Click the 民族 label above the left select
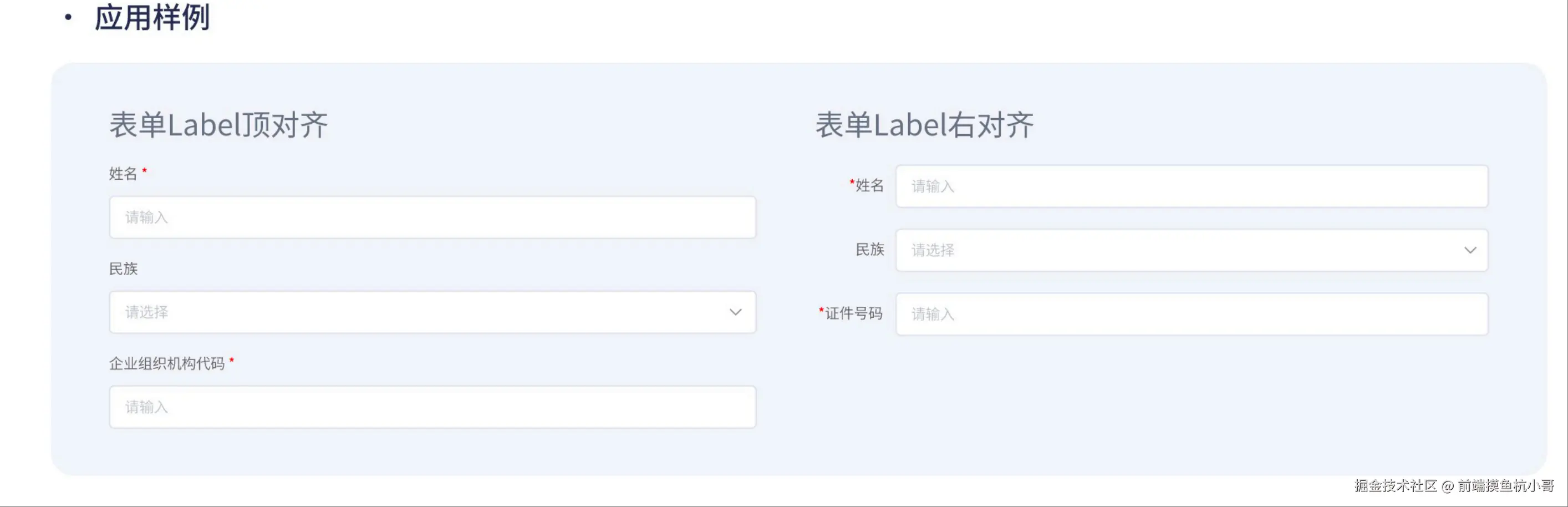Screen dimensions: 1568x507 tap(124, 269)
